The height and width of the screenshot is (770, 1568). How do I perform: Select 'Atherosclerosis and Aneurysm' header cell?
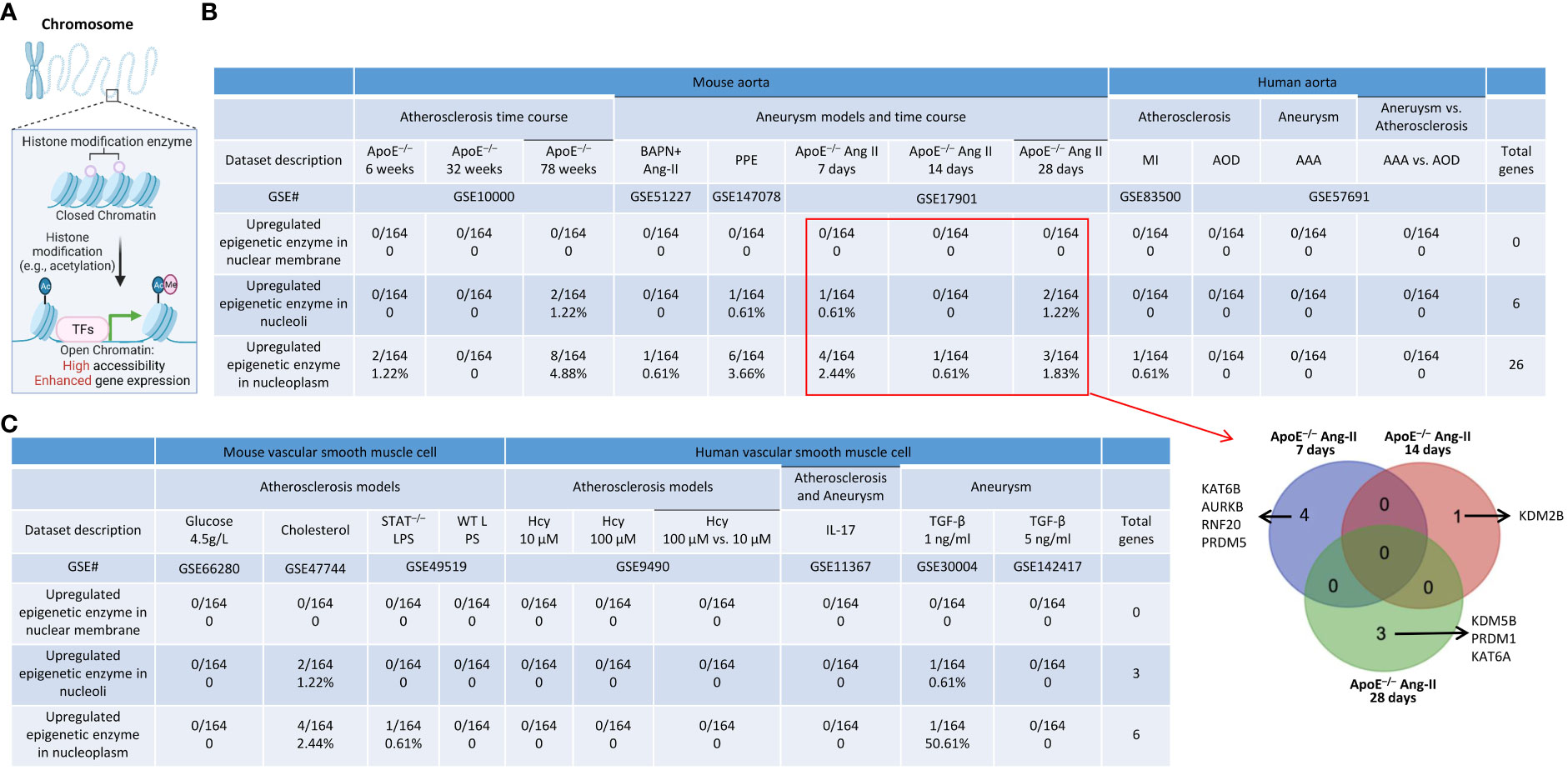840,487
